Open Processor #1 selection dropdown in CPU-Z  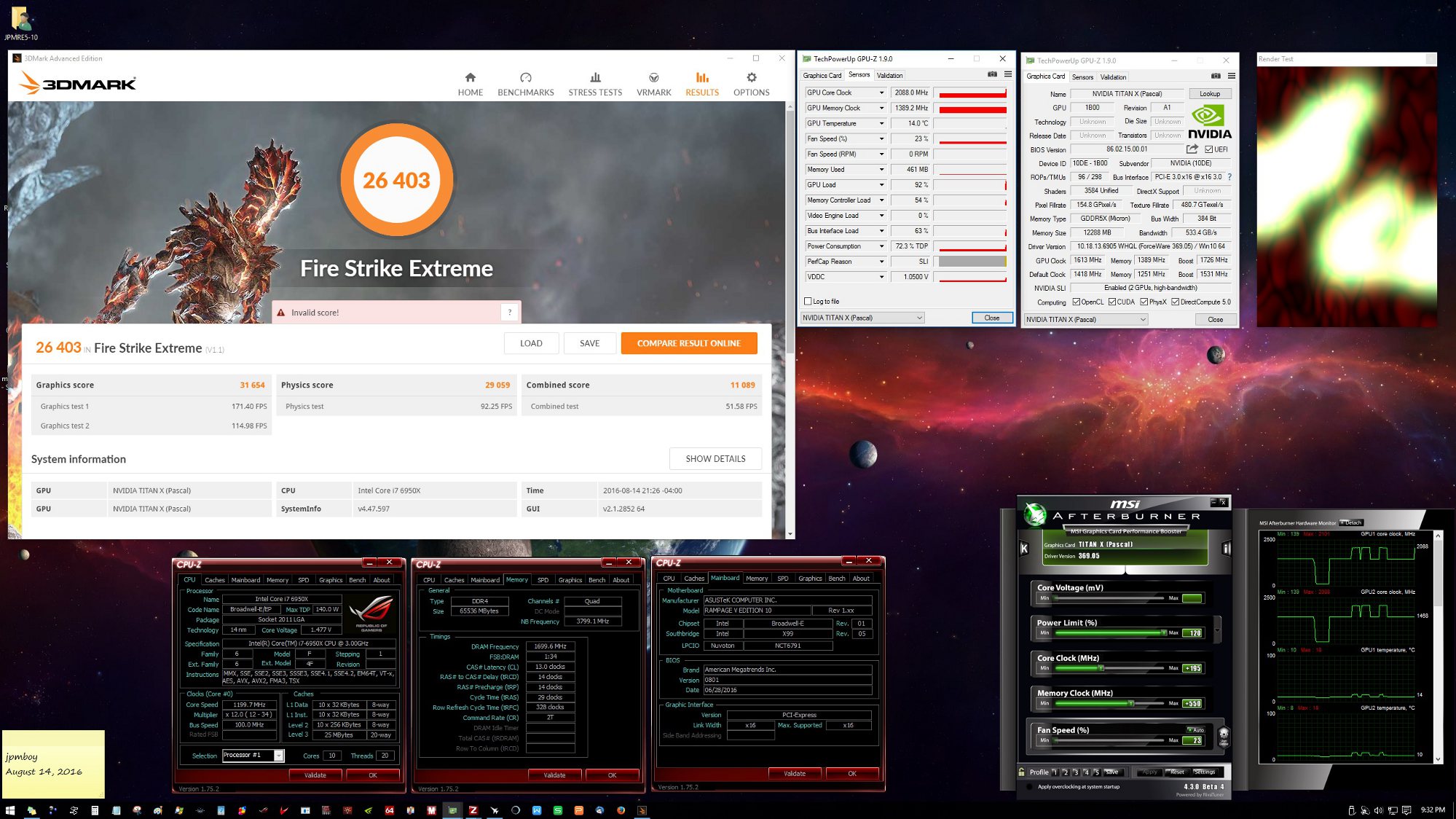pos(253,756)
